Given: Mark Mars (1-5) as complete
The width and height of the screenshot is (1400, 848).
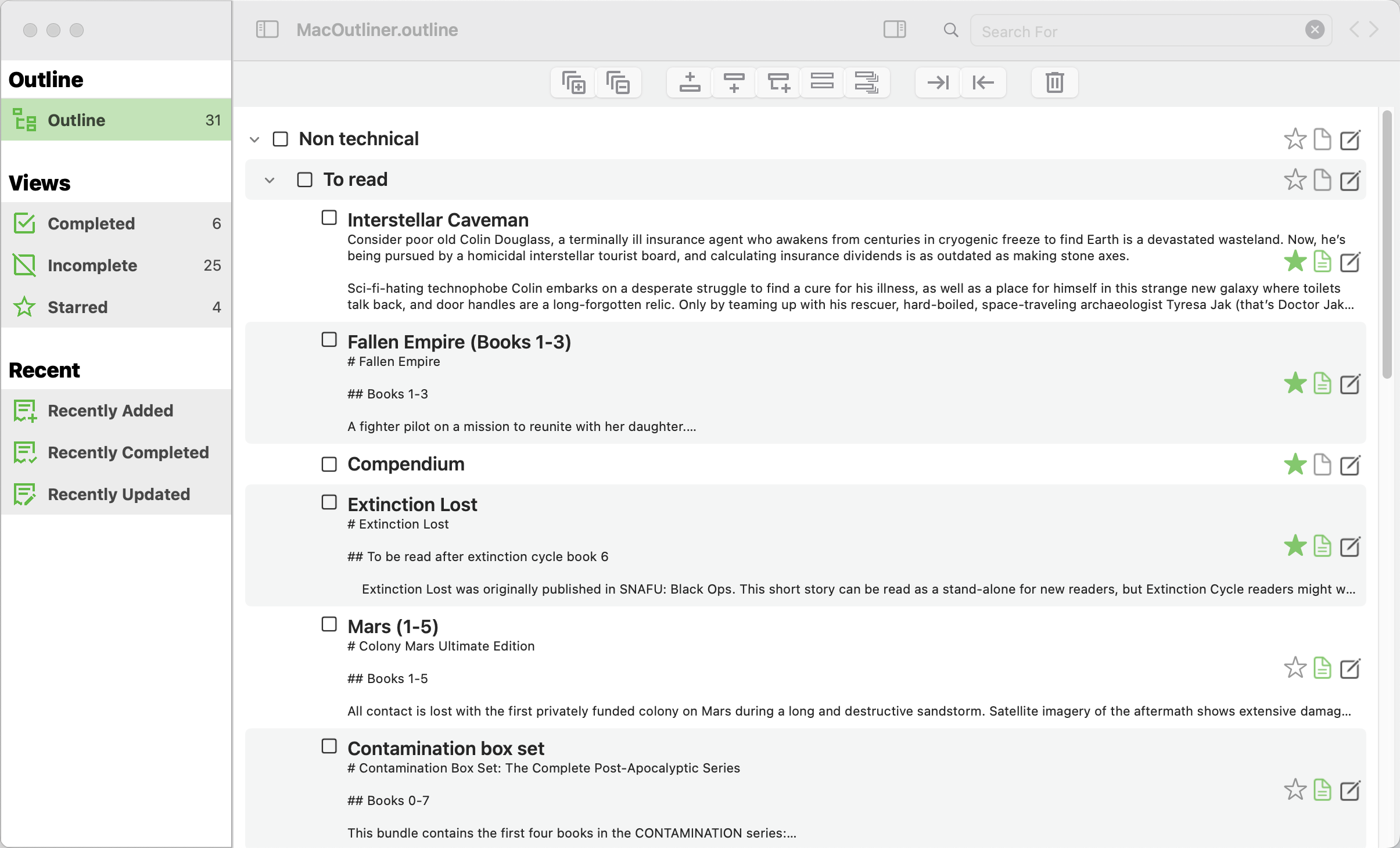Looking at the screenshot, I should point(329,624).
